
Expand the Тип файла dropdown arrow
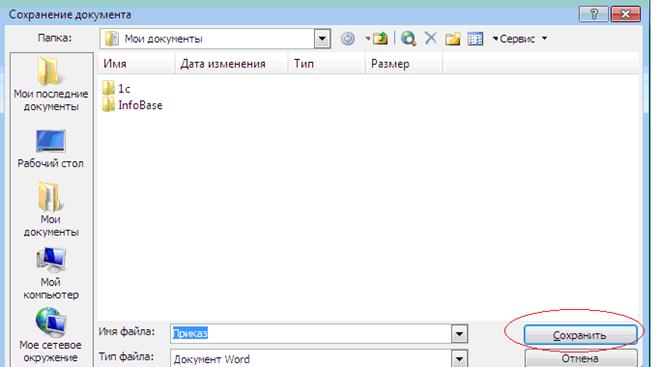click(459, 359)
